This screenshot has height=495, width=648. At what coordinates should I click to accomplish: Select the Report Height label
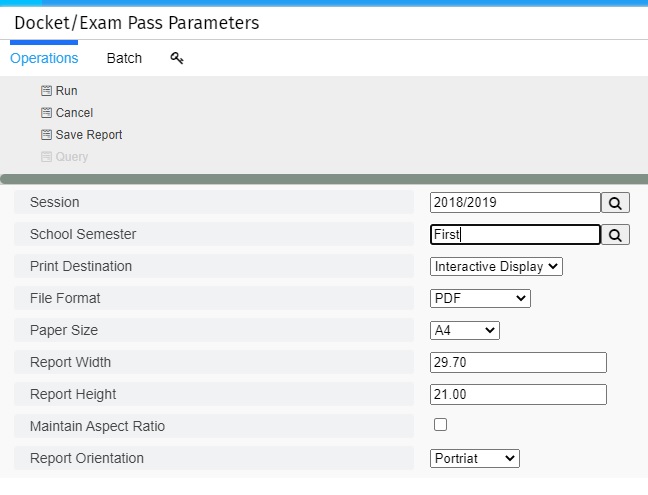click(x=73, y=395)
